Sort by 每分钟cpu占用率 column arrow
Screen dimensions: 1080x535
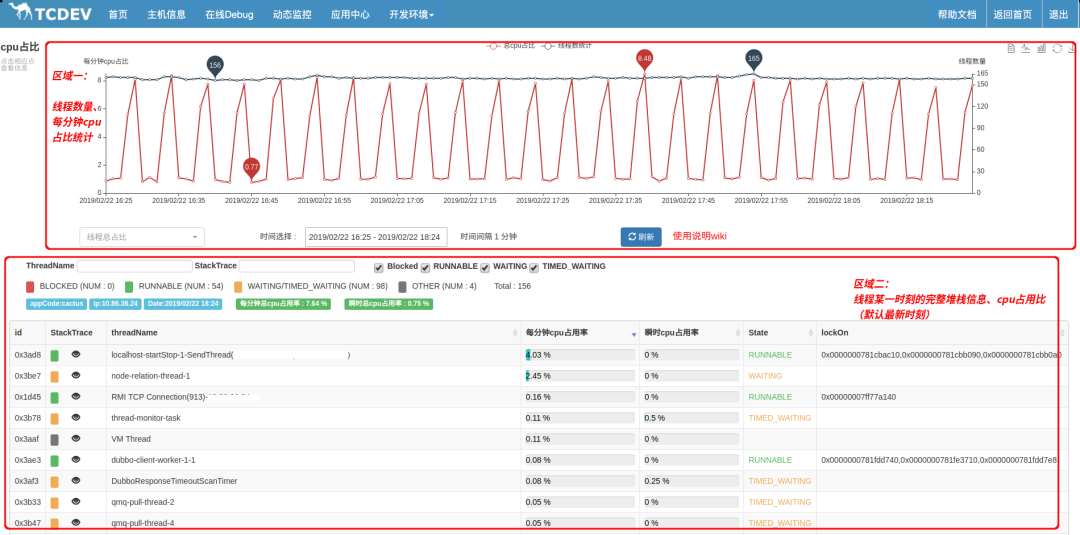[x=634, y=333]
